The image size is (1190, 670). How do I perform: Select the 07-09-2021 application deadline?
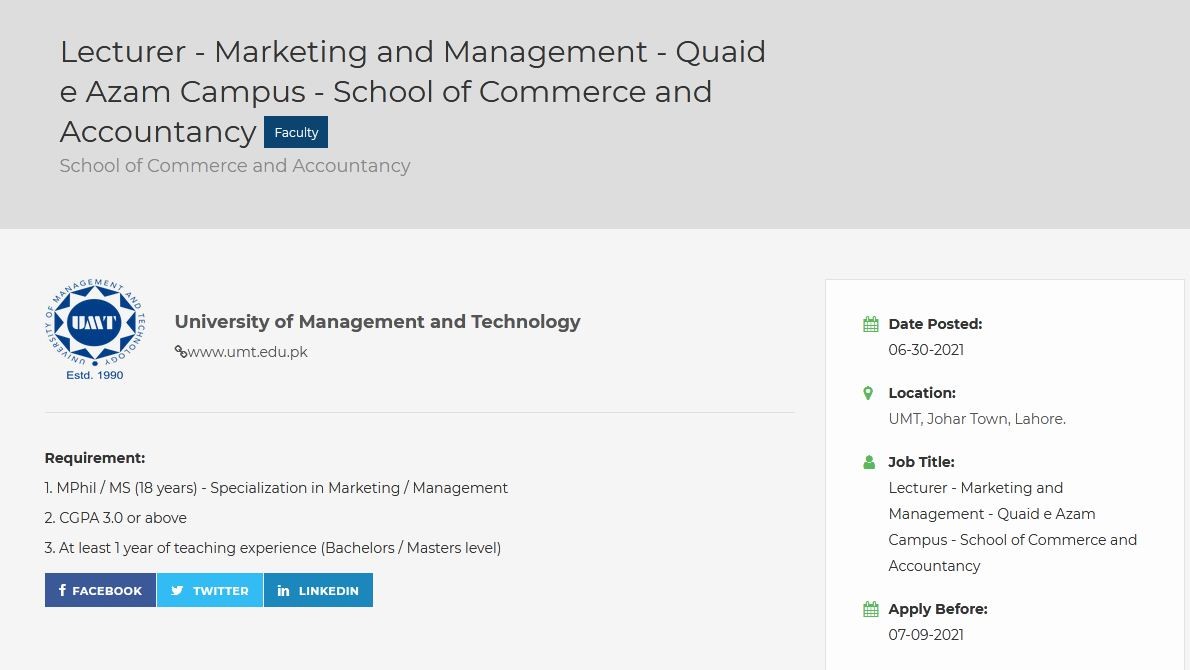[926, 635]
